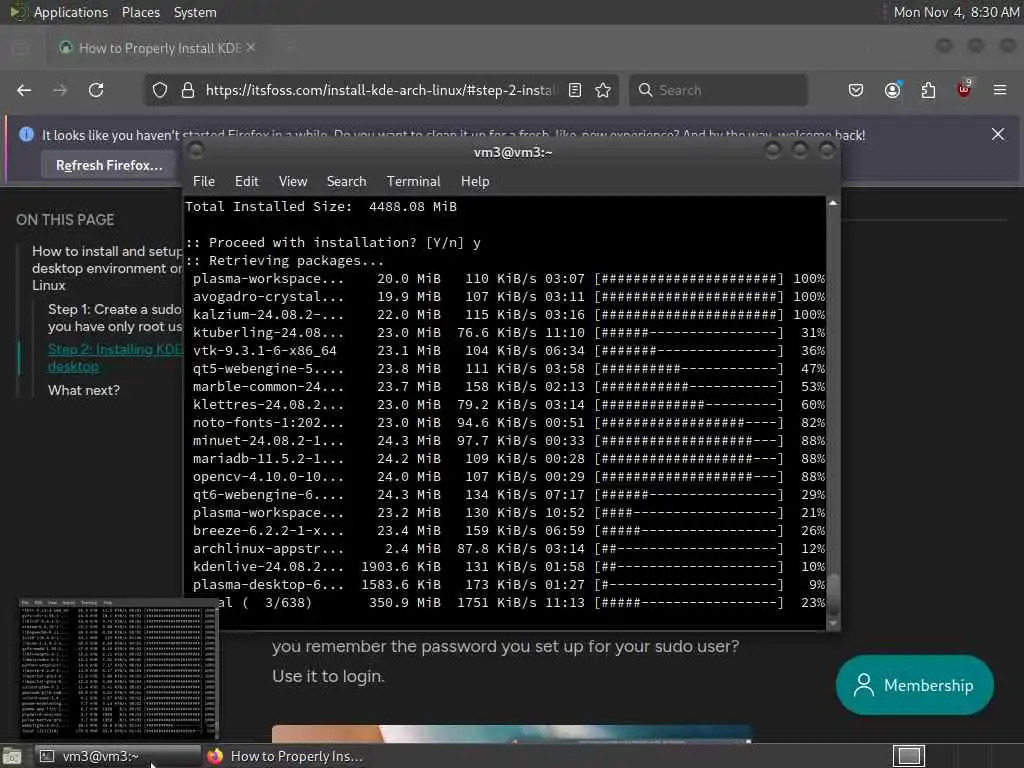Open the Firefox hamburger menu
The image size is (1024, 768).
pyautogui.click(x=1000, y=90)
